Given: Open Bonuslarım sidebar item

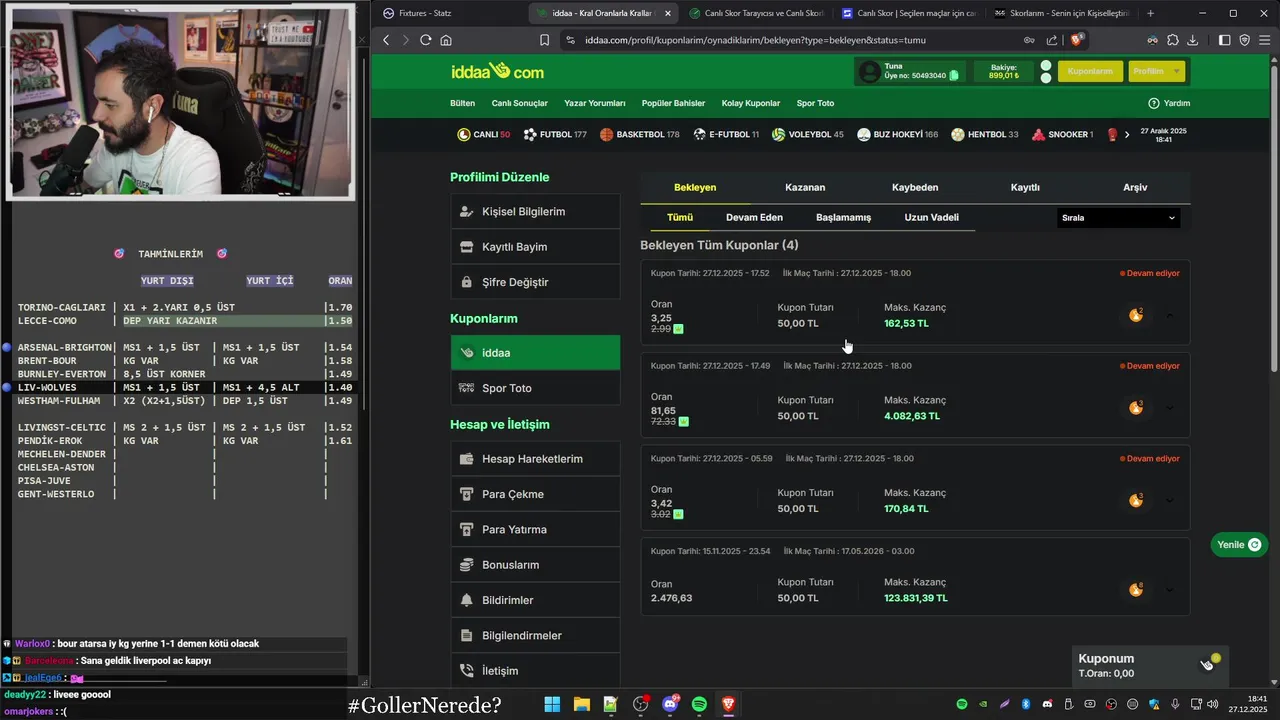Looking at the screenshot, I should point(535,565).
